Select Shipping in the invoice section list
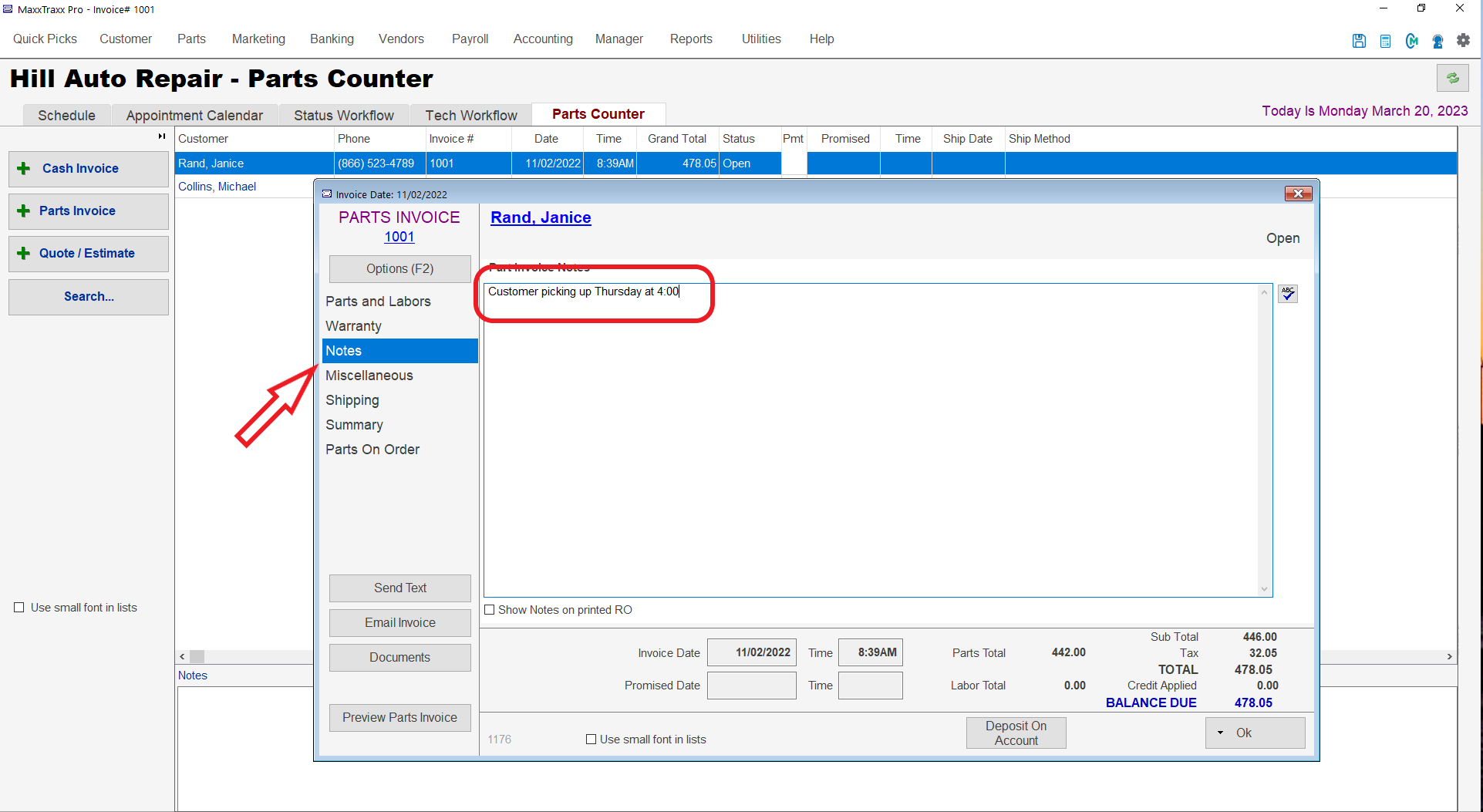1483x812 pixels. 352,400
